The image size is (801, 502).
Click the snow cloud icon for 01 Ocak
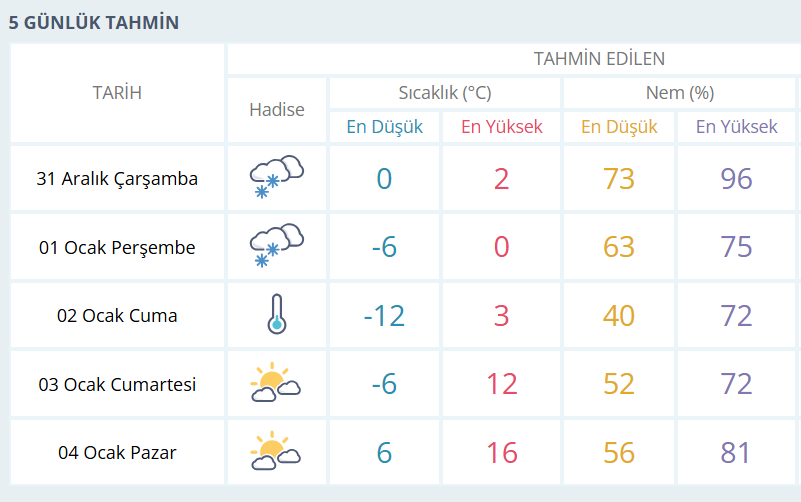click(x=276, y=246)
